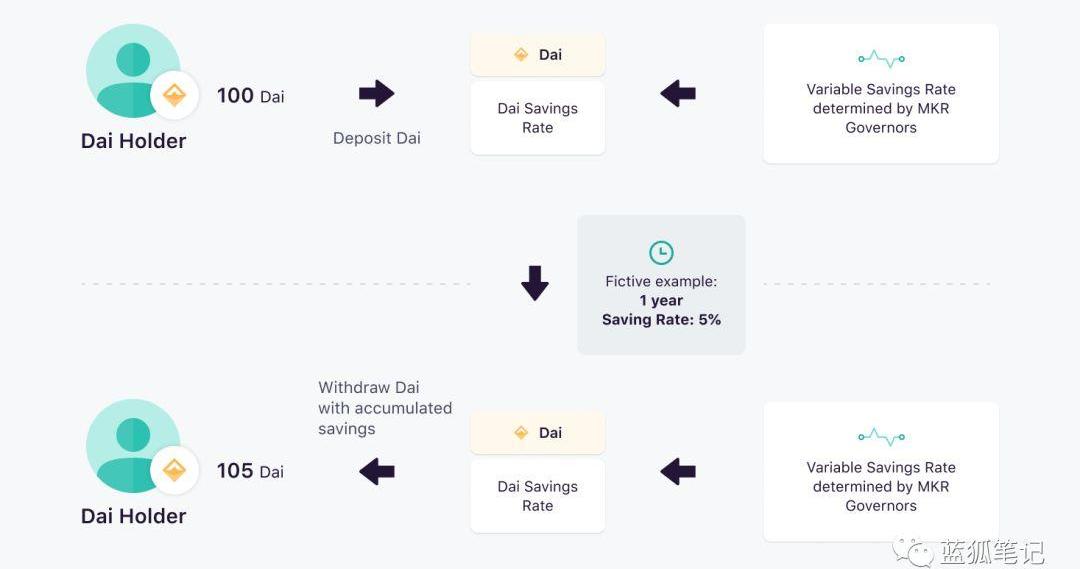The width and height of the screenshot is (1080, 569).
Task: Click the bottom Dai Savings Rate card
Action: pyautogui.click(x=538, y=496)
